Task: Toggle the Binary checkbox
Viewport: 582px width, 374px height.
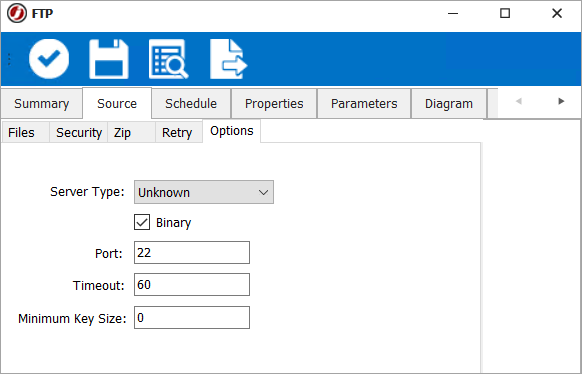Action: pos(142,222)
